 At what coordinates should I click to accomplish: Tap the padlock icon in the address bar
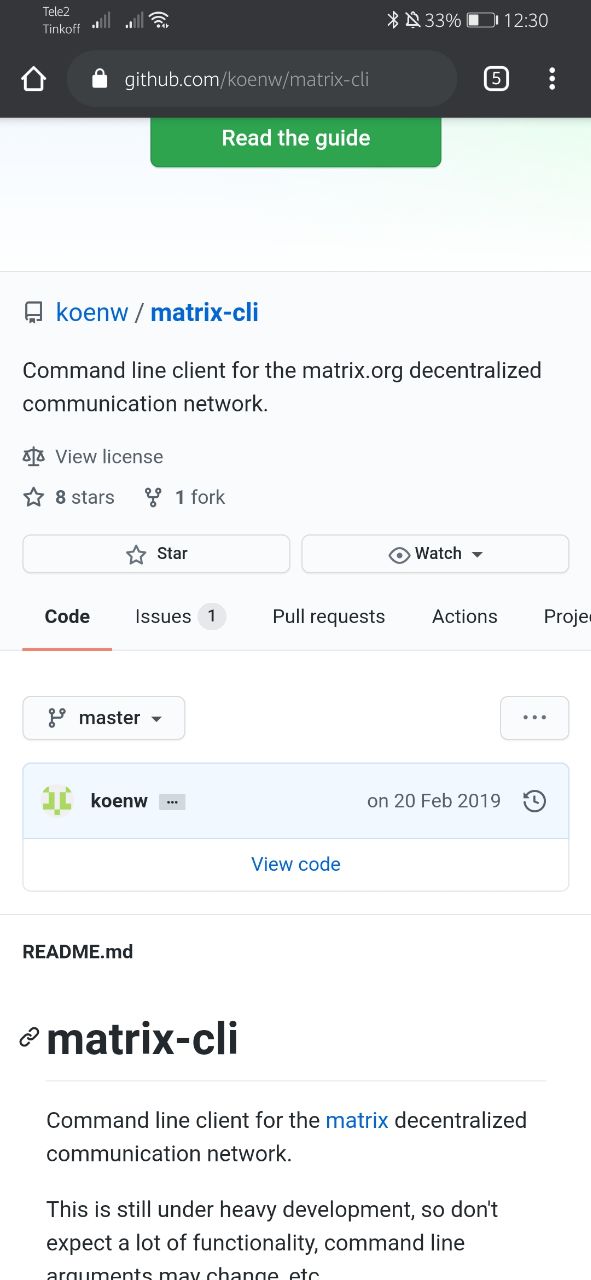pyautogui.click(x=99, y=79)
